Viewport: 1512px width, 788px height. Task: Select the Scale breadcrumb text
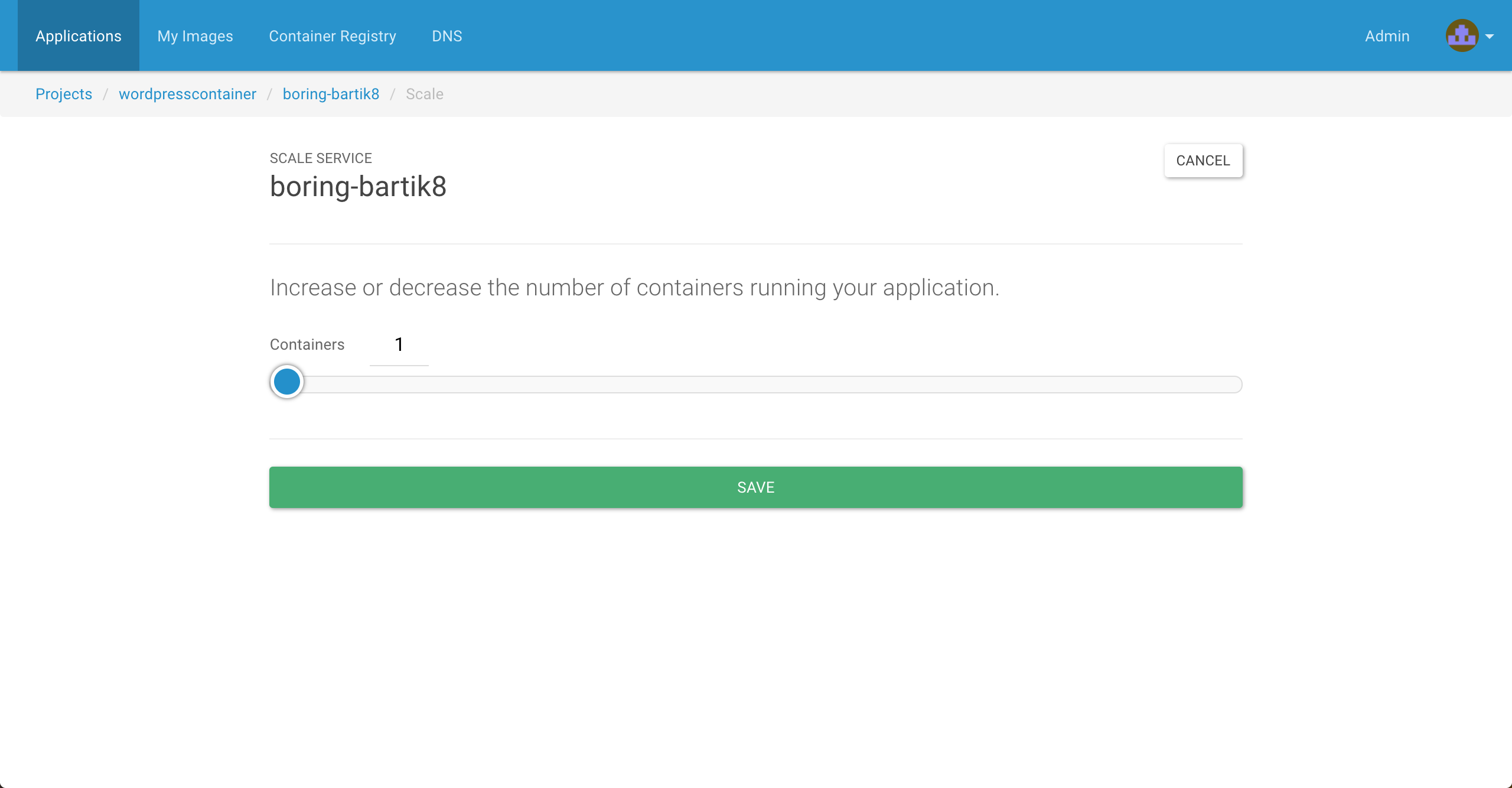click(x=425, y=94)
